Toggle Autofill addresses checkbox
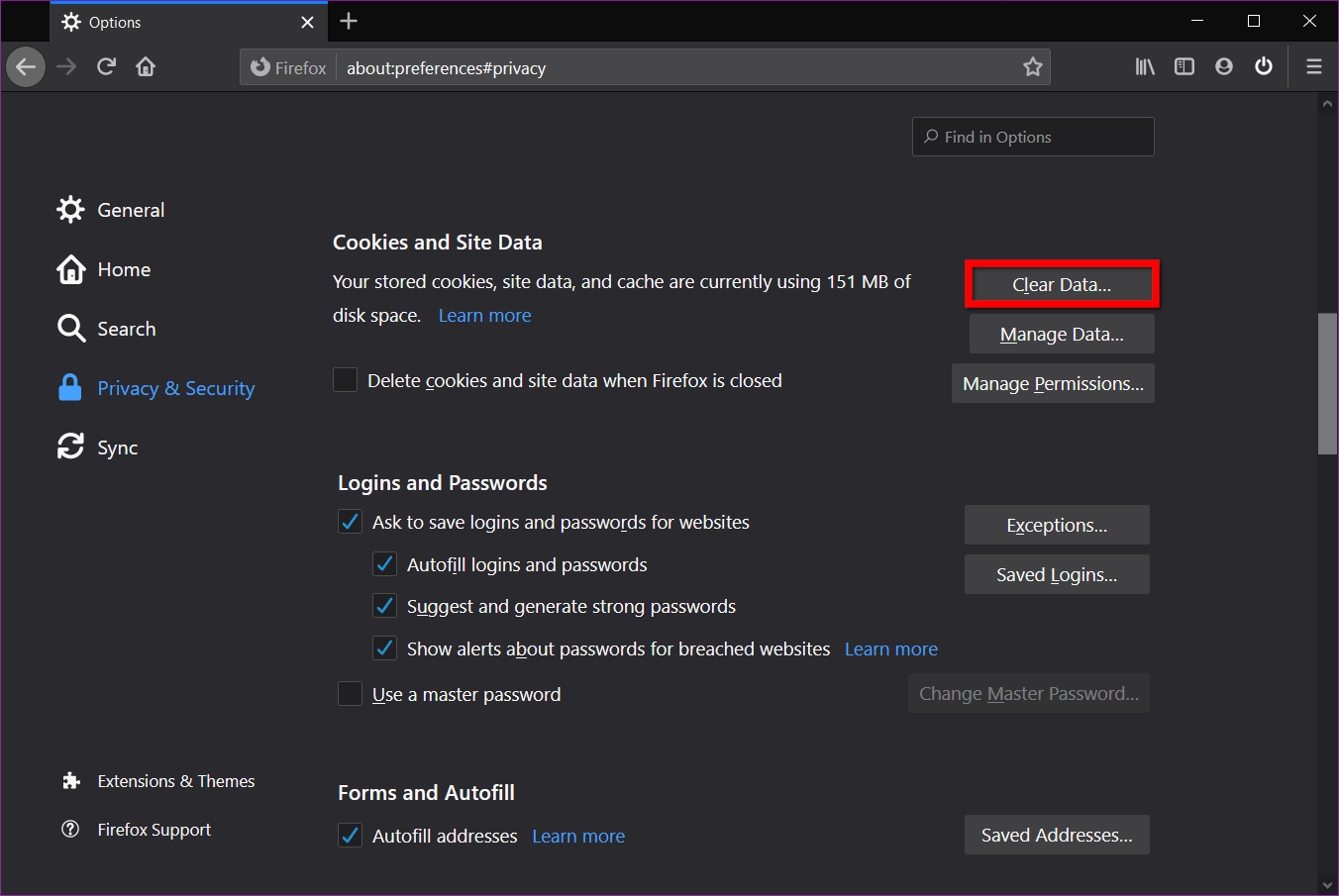The height and width of the screenshot is (896, 1339). tap(351, 836)
